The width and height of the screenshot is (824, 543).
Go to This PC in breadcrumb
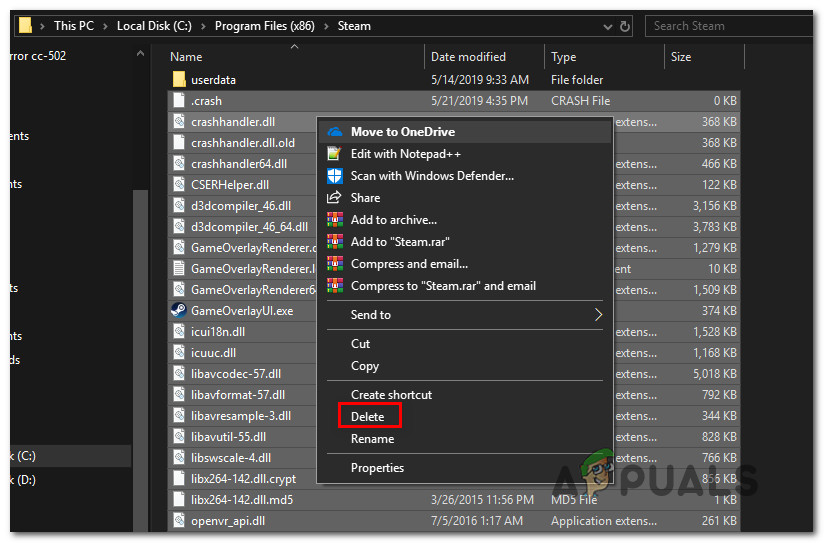click(x=74, y=26)
